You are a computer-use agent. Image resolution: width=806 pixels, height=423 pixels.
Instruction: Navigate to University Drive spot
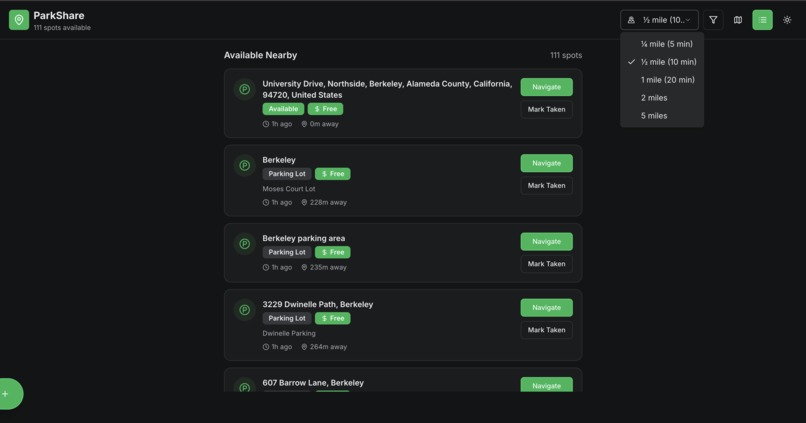pos(546,87)
